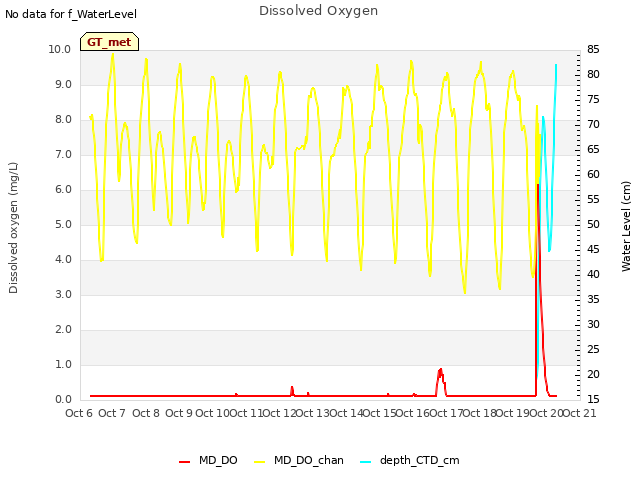Screen dimensions: 640x480
Task: Click the Oct 6 x-axis tick label
Action: pos(79,413)
